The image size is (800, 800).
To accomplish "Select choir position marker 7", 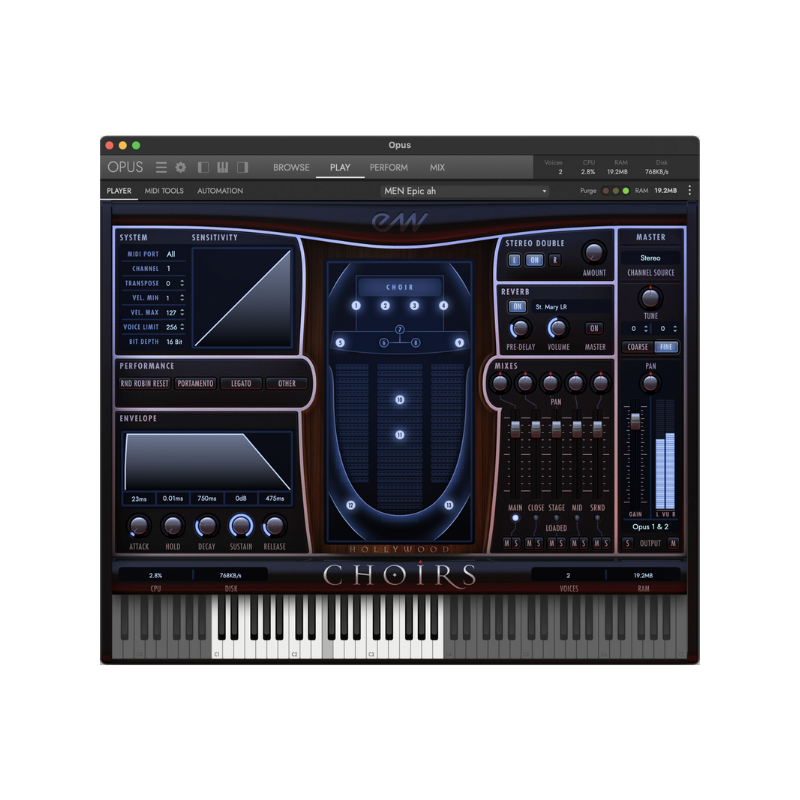I will tap(400, 330).
